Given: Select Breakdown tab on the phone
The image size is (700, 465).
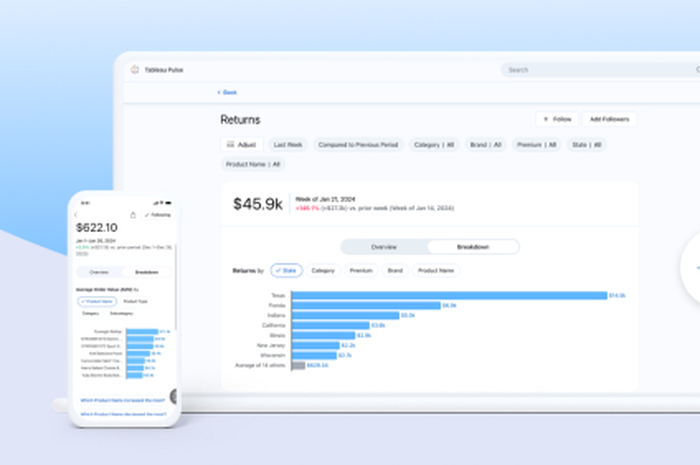Looking at the screenshot, I should pyautogui.click(x=147, y=272).
